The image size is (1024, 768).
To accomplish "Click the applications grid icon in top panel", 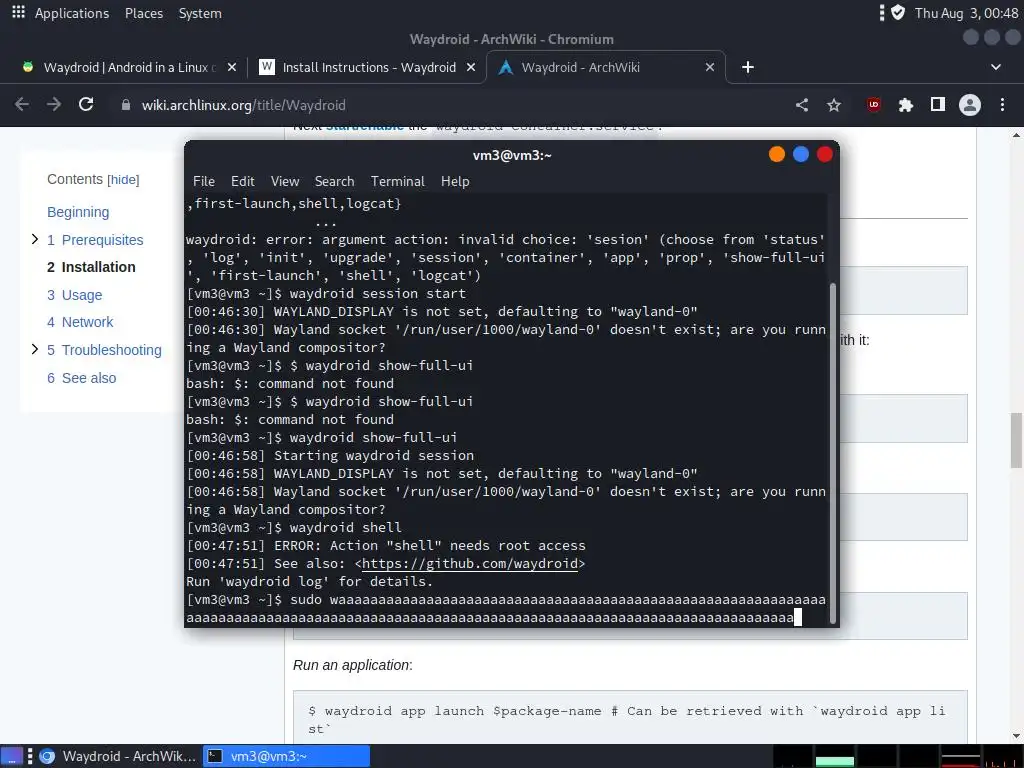I will tap(18, 12).
